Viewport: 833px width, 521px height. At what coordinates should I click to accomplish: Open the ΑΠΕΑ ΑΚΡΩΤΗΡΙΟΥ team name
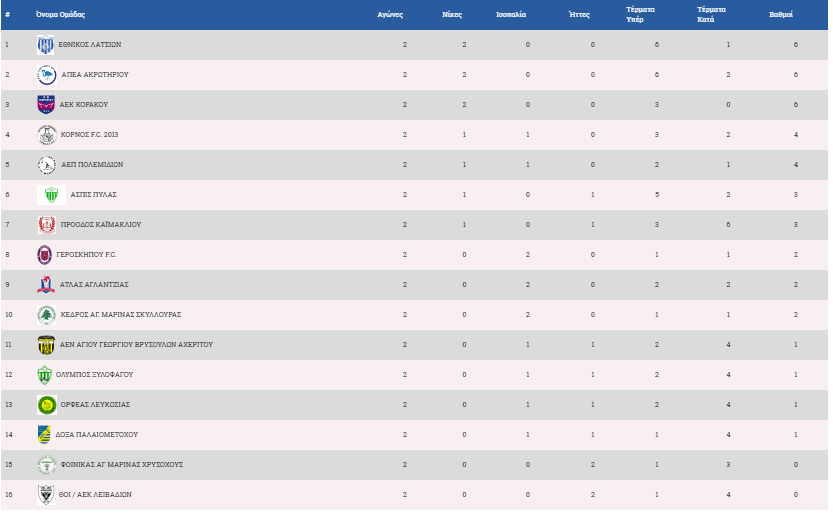(95, 74)
